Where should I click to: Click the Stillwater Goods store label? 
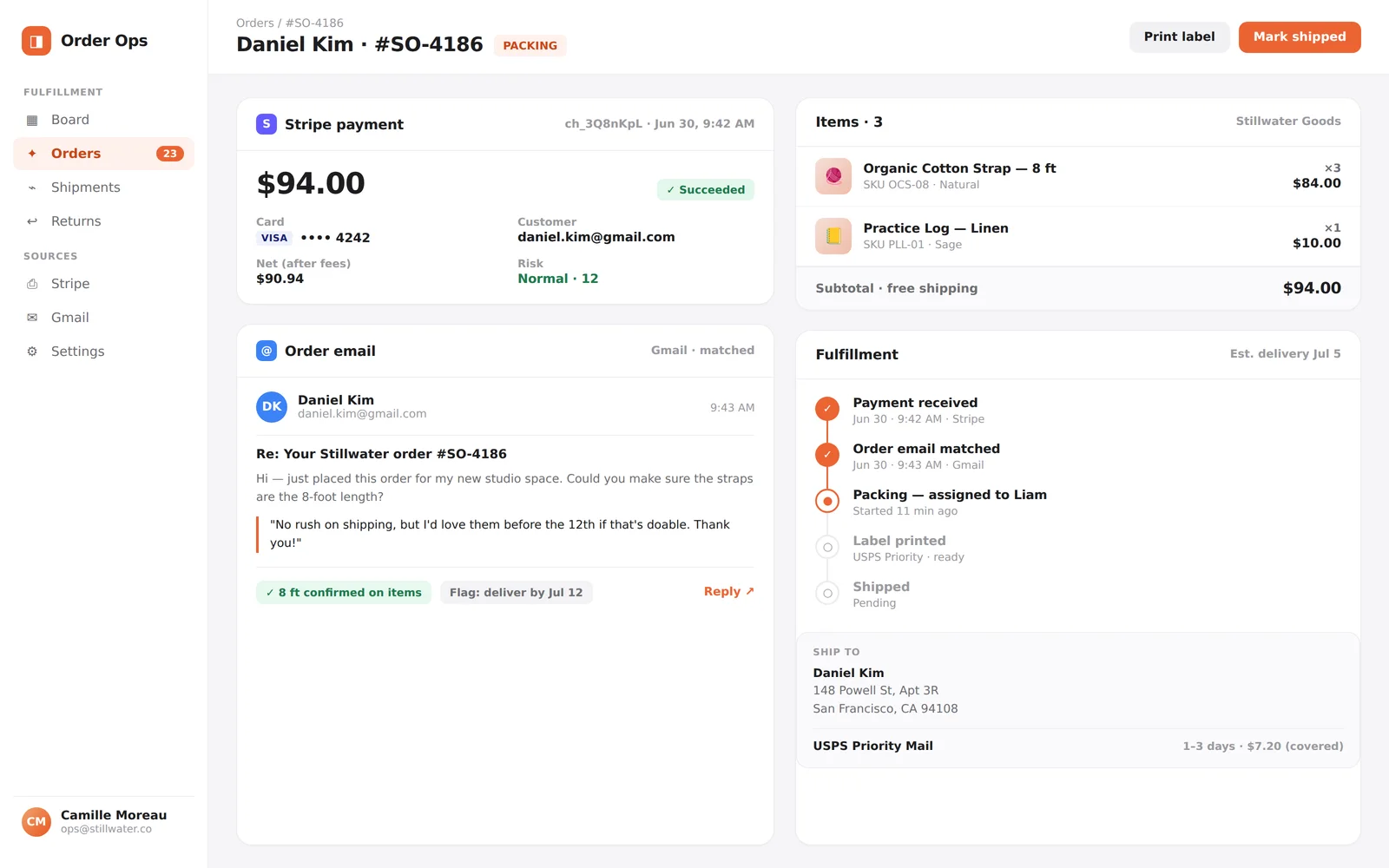[1288, 122]
